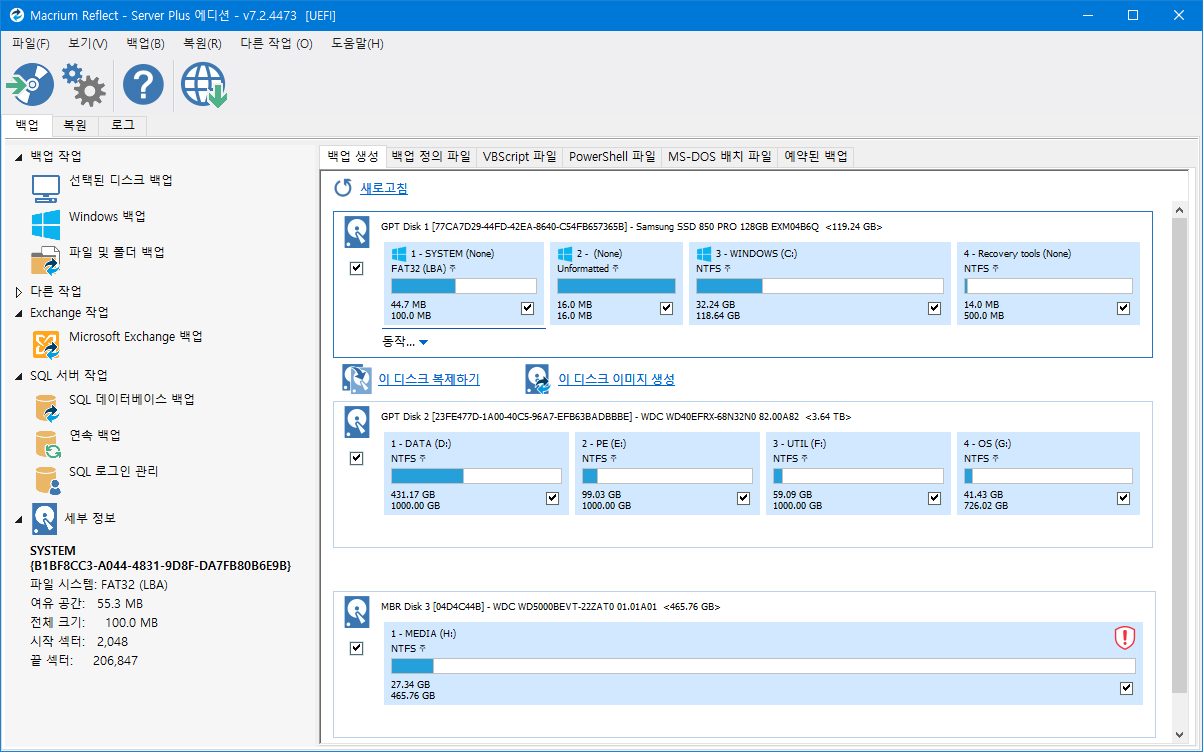
Task: Click the Windows logo icon for Windows 백업
Action: 45,224
